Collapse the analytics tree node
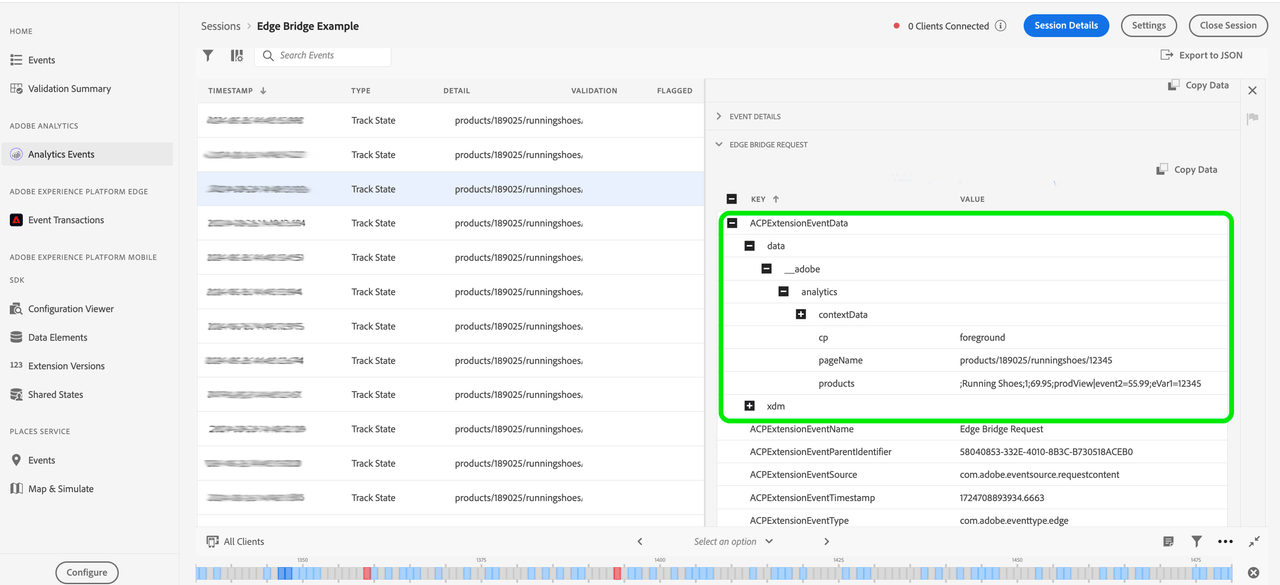This screenshot has height=585, width=1280. [783, 292]
